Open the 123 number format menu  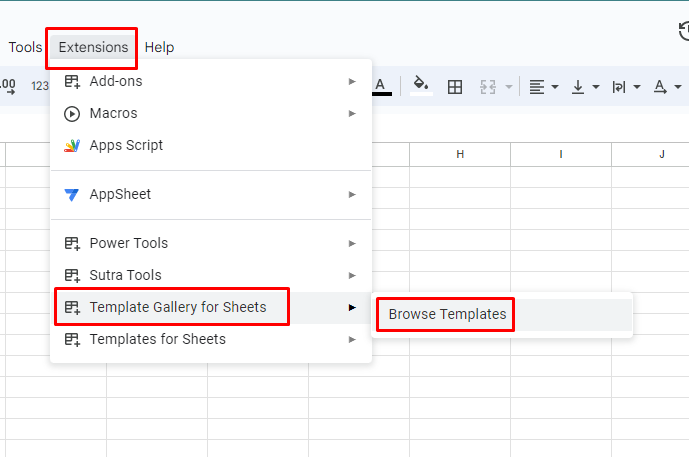40,86
